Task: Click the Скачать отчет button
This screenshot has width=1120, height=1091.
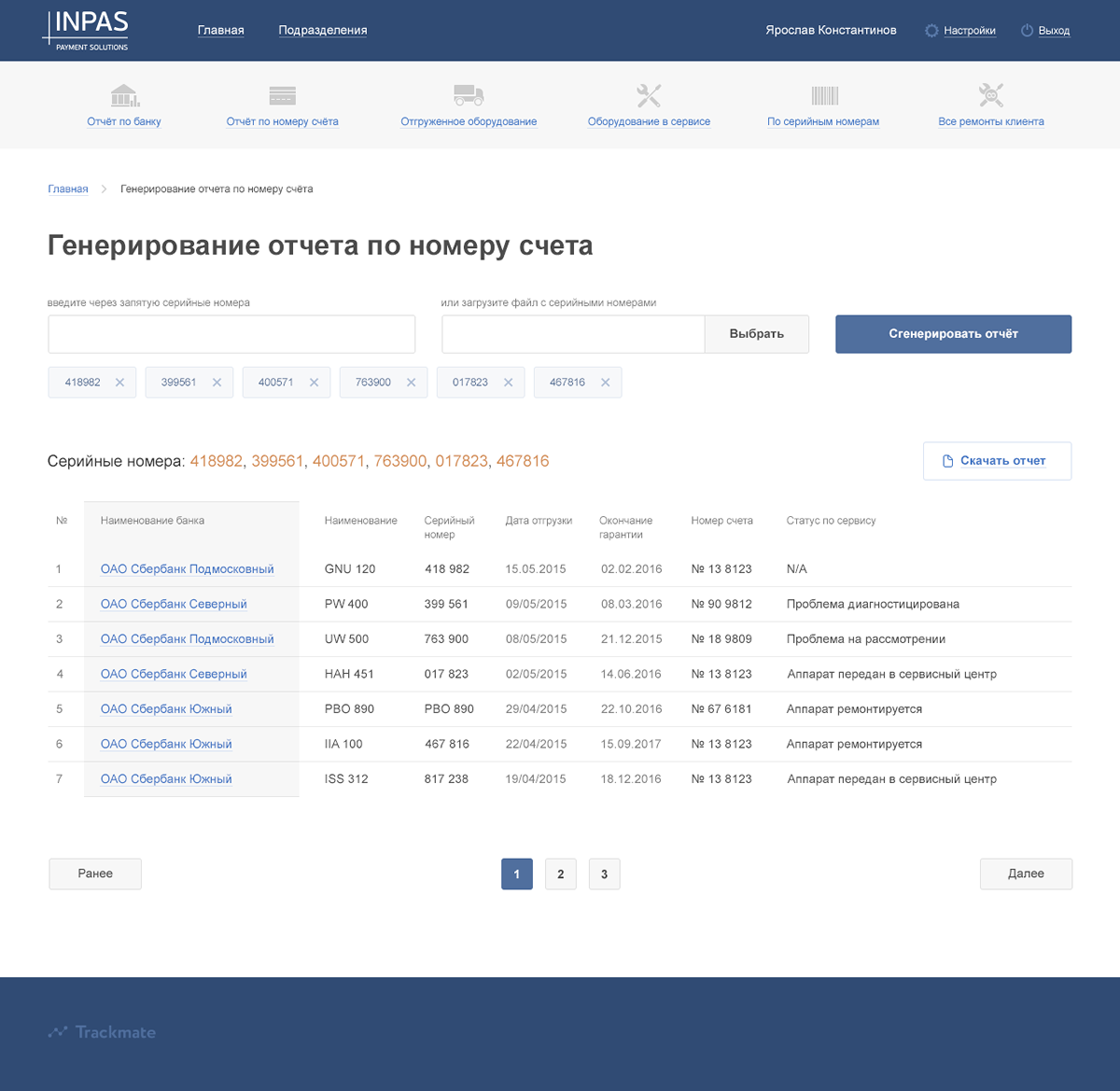Action: pyautogui.click(x=997, y=461)
